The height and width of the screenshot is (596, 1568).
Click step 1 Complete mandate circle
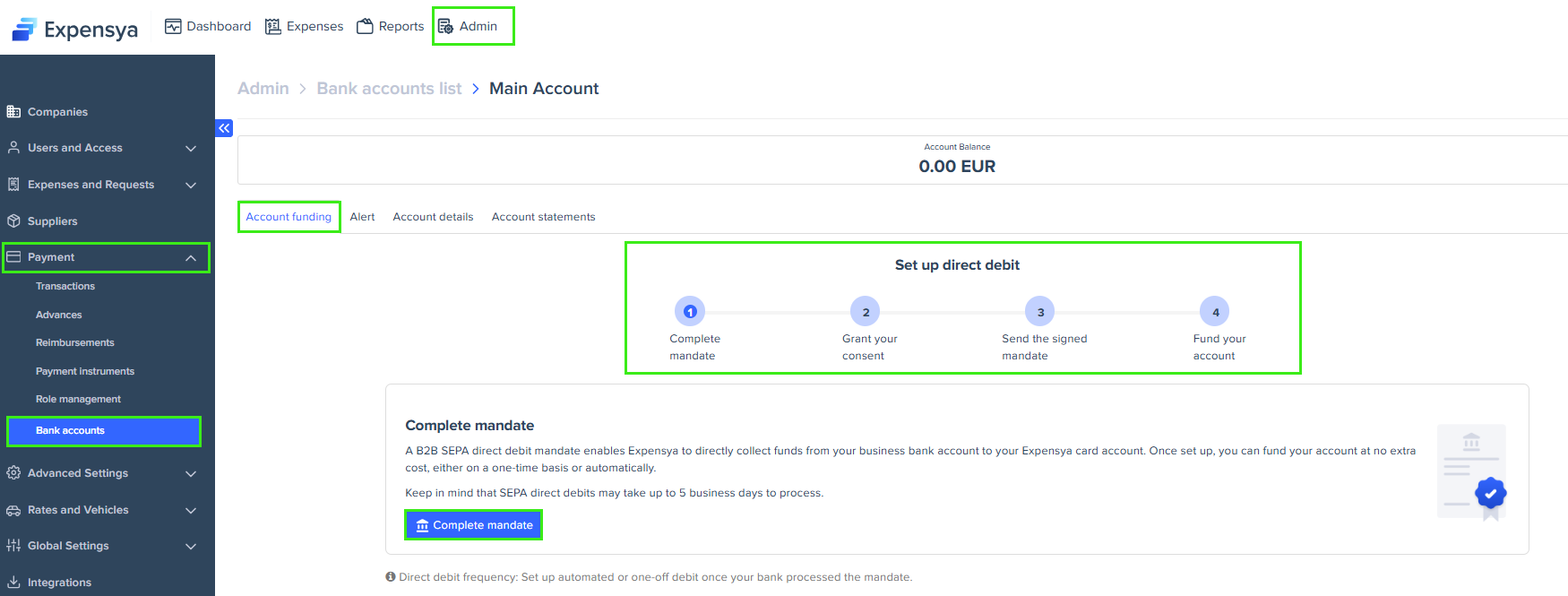coord(690,312)
